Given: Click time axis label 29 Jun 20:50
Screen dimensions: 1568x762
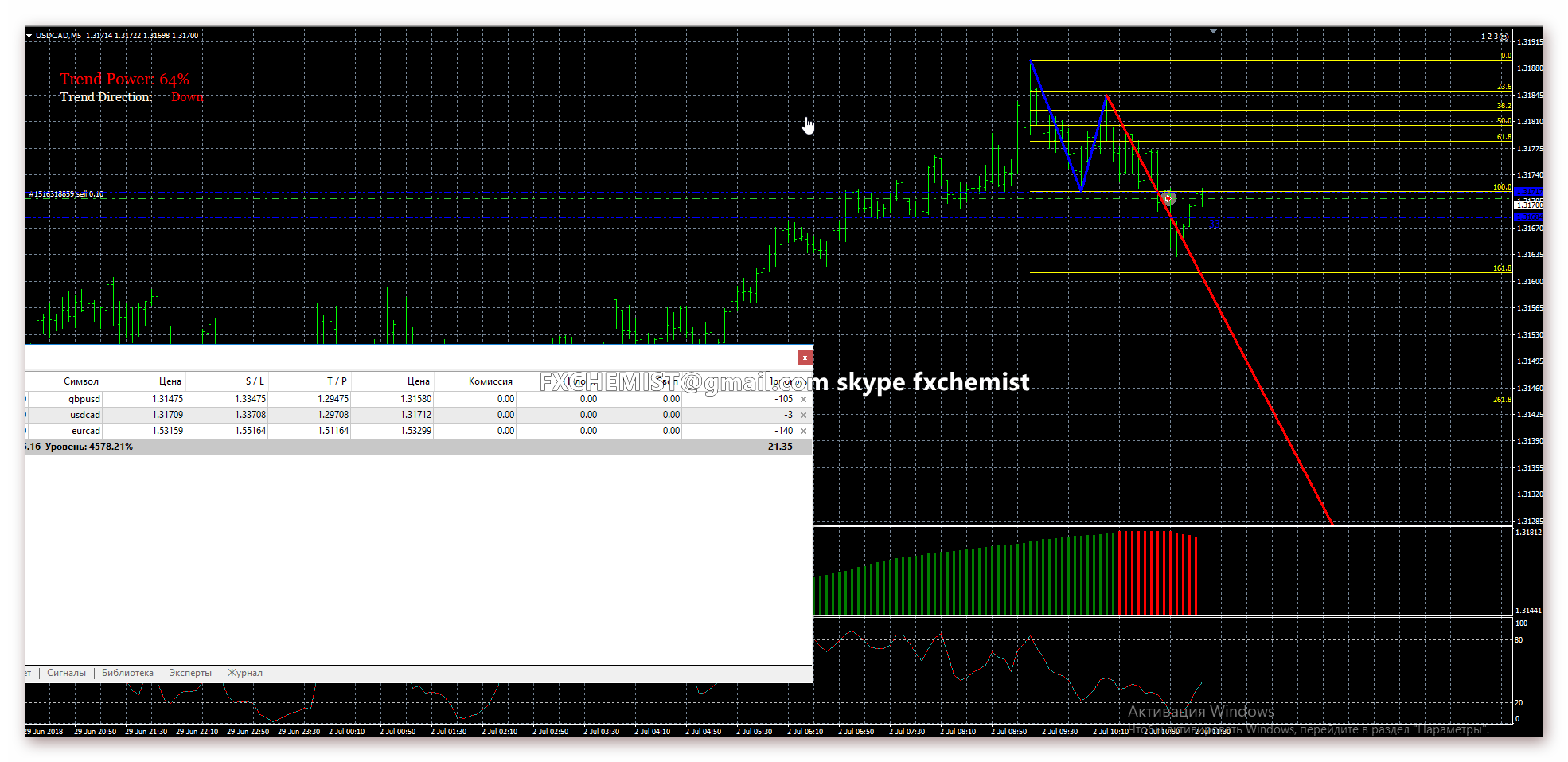Looking at the screenshot, I should click(95, 732).
